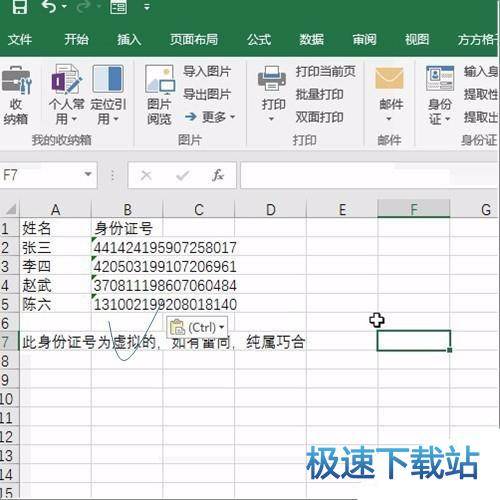Click 双面打印 button
Screen dimensions: 500x500
[x=319, y=117]
